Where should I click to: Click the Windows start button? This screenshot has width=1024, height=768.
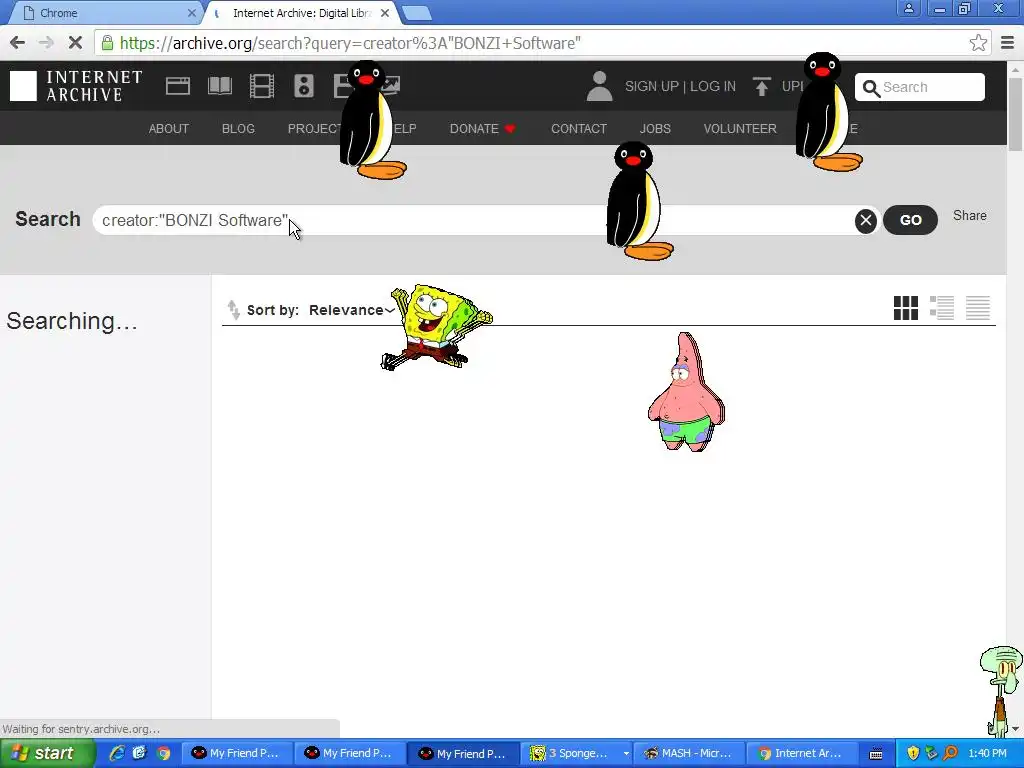pos(47,754)
